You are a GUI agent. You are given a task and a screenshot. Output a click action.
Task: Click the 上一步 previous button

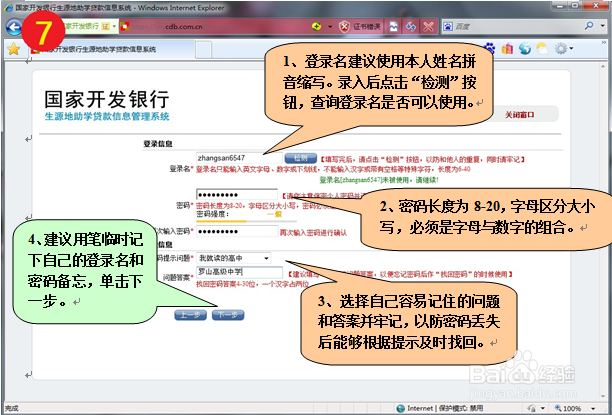click(x=190, y=315)
